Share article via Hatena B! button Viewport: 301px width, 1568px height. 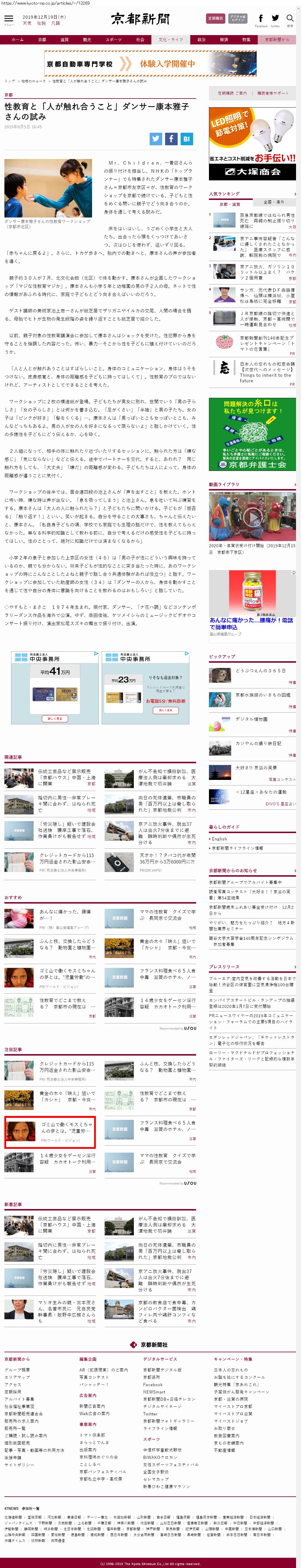tap(186, 139)
